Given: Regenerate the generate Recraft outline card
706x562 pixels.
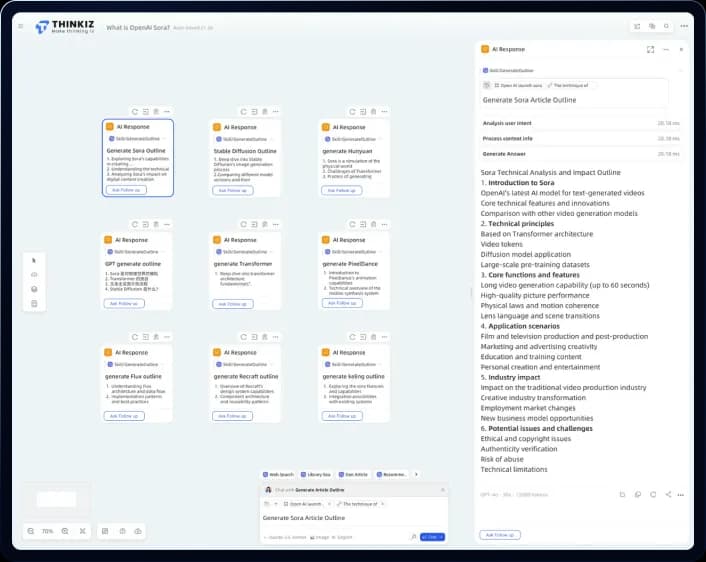Looking at the screenshot, I should 243,336.
